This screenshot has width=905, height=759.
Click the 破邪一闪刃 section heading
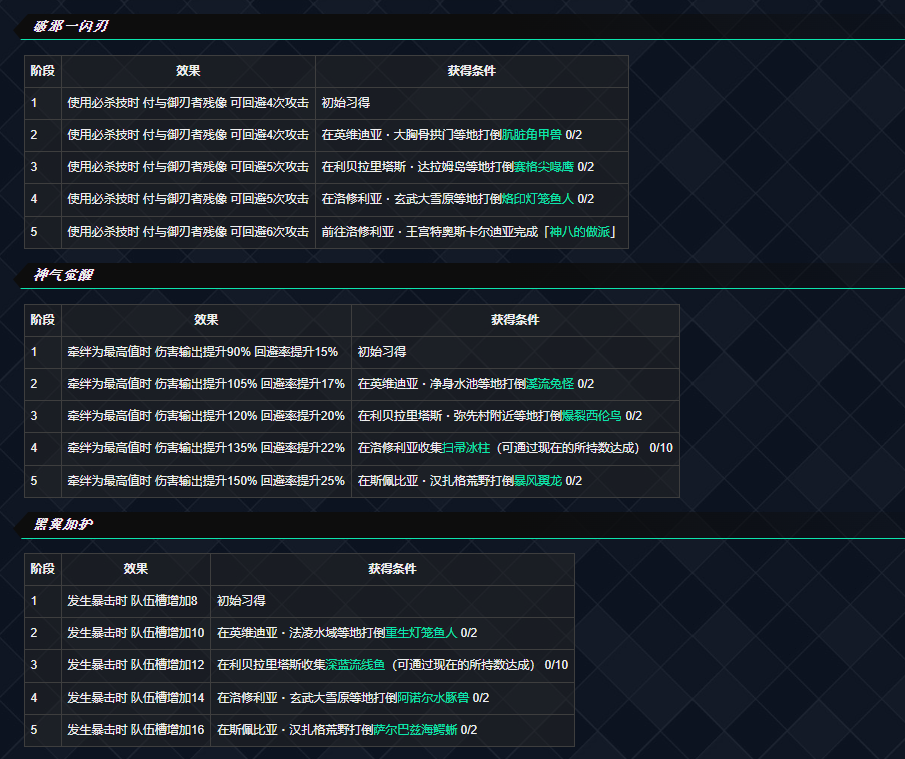pos(70,26)
